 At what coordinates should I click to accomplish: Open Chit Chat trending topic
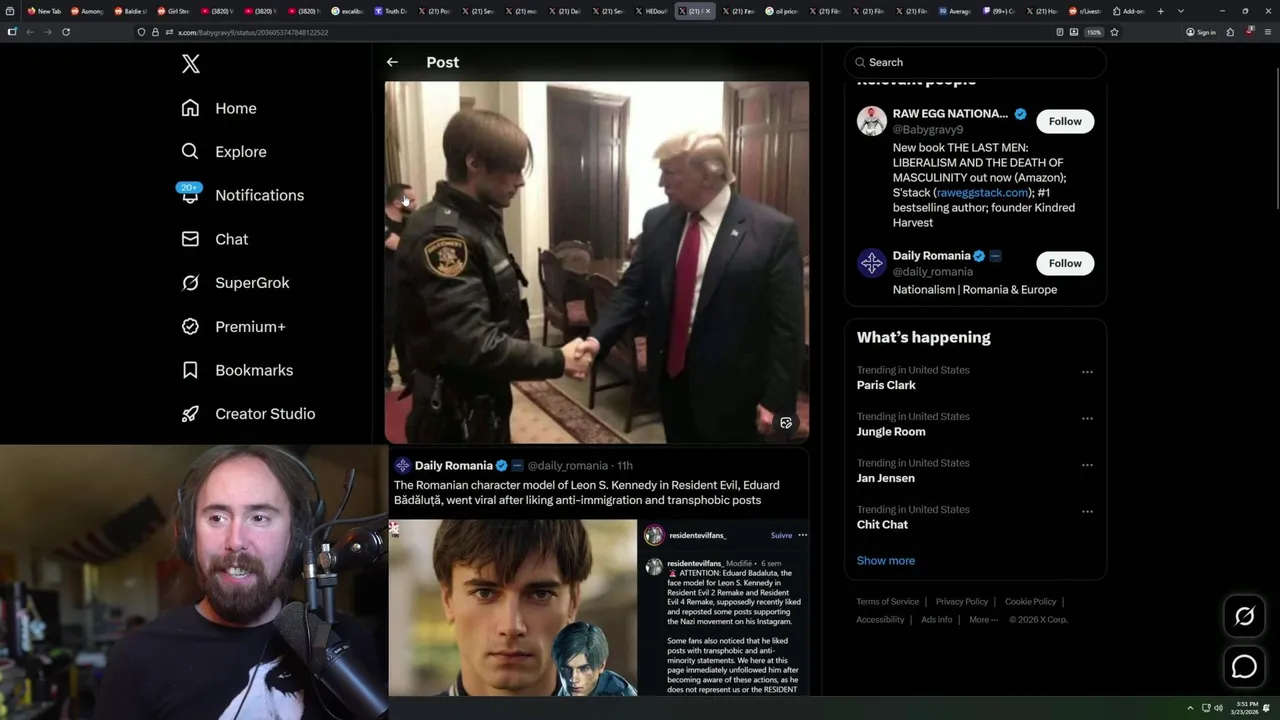point(882,525)
